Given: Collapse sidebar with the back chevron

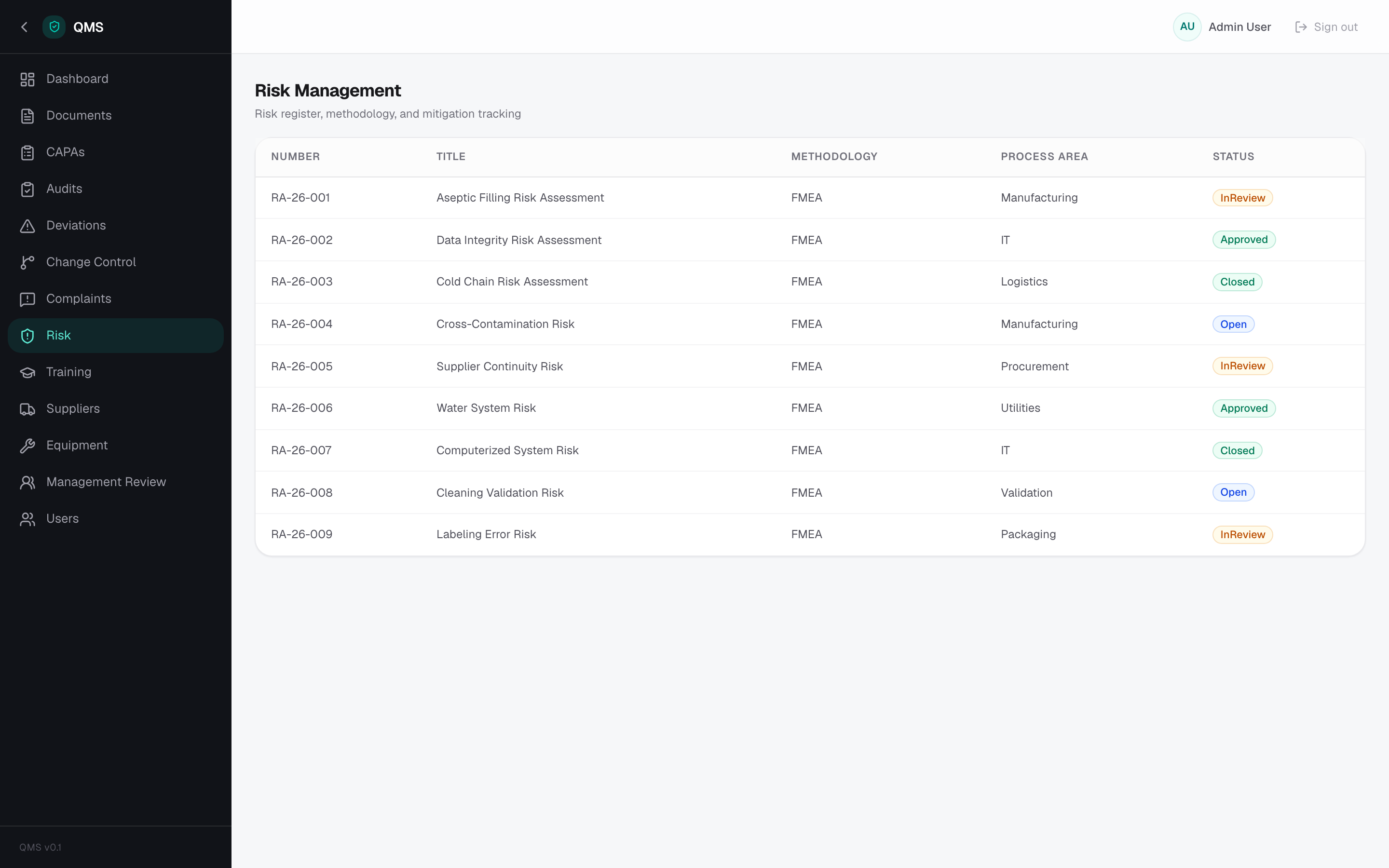Looking at the screenshot, I should (x=24, y=27).
